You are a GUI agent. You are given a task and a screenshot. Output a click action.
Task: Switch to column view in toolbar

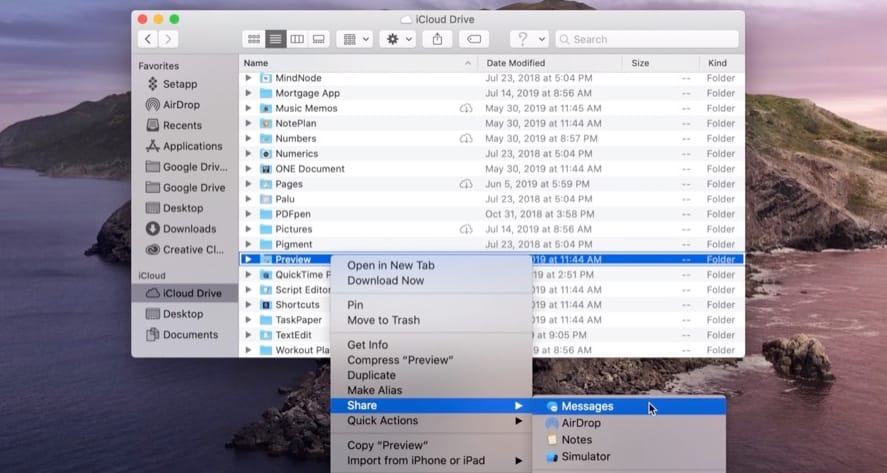tap(297, 39)
